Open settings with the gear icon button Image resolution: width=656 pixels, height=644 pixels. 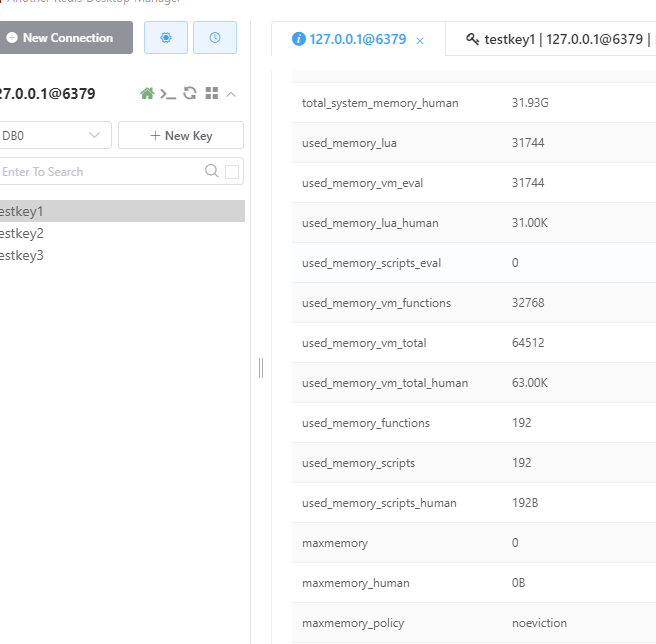(x=166, y=38)
